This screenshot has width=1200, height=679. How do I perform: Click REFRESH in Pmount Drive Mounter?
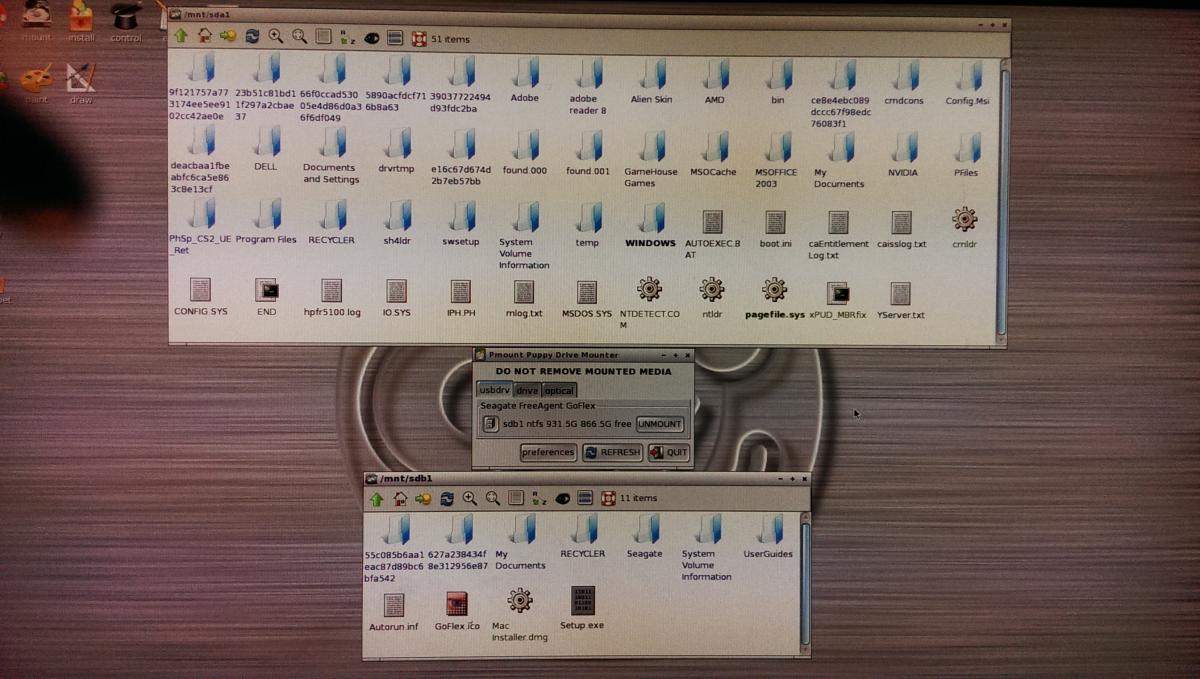click(612, 452)
